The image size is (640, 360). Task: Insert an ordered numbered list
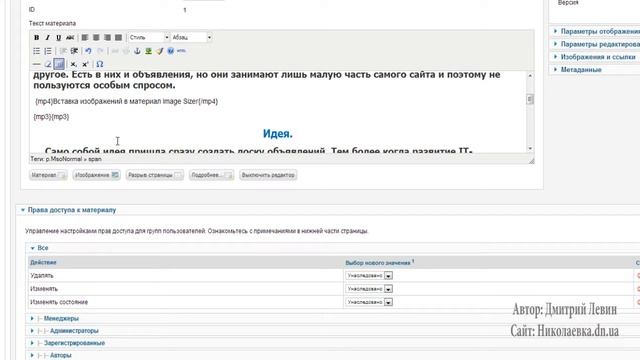pyautogui.click(x=48, y=51)
